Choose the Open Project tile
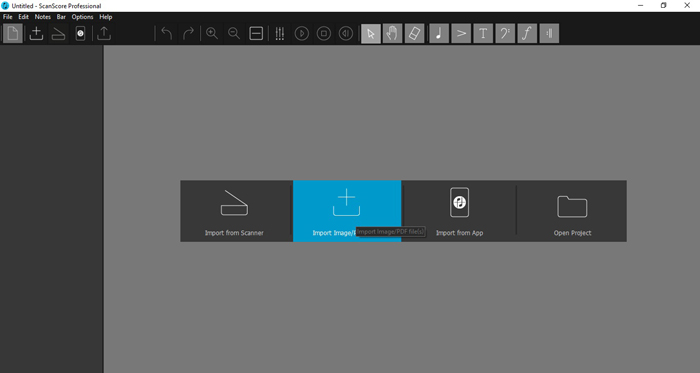Image resolution: width=700 pixels, height=373 pixels. [572, 211]
